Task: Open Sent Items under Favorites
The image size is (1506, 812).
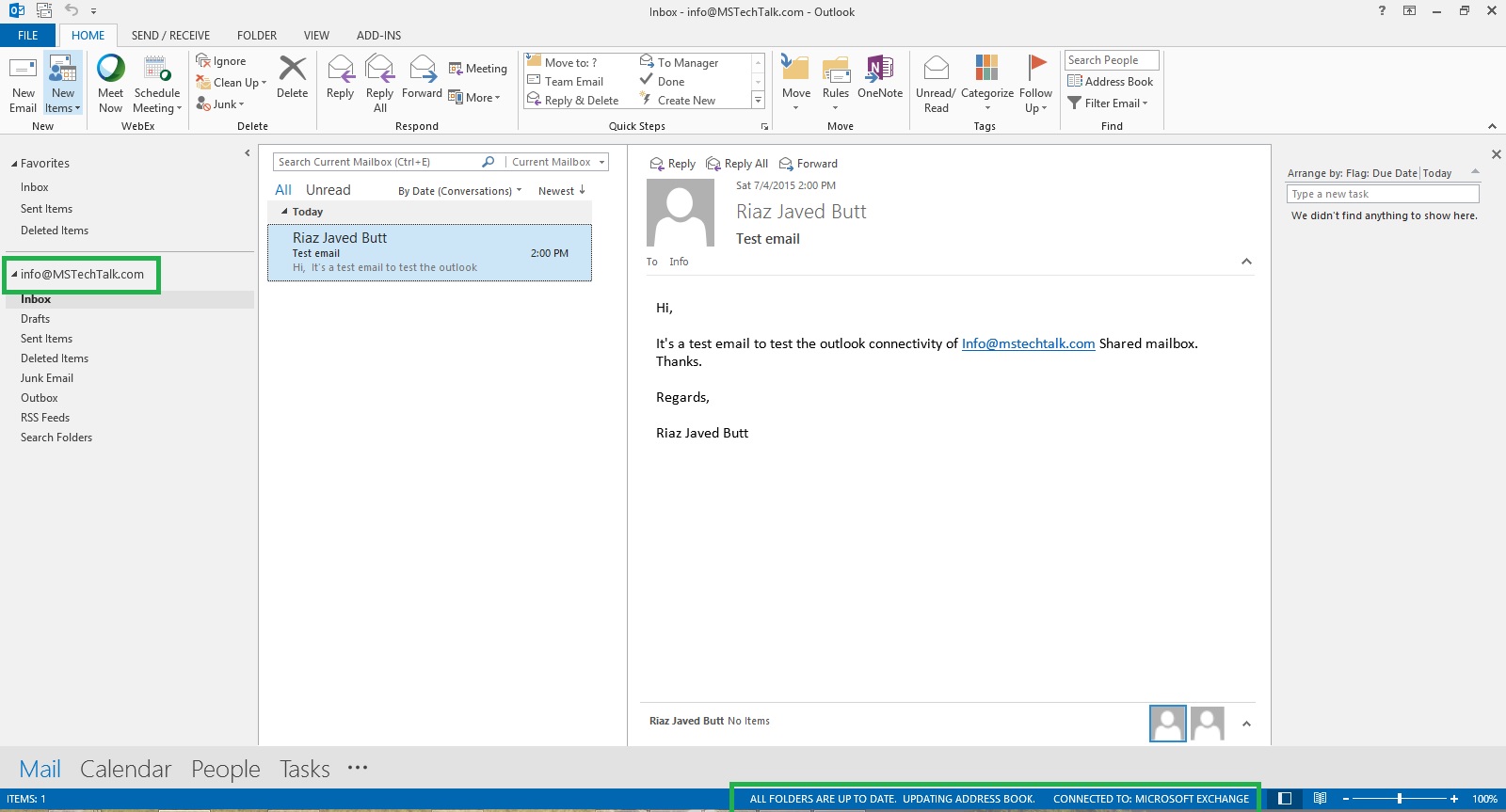Action: click(x=46, y=209)
